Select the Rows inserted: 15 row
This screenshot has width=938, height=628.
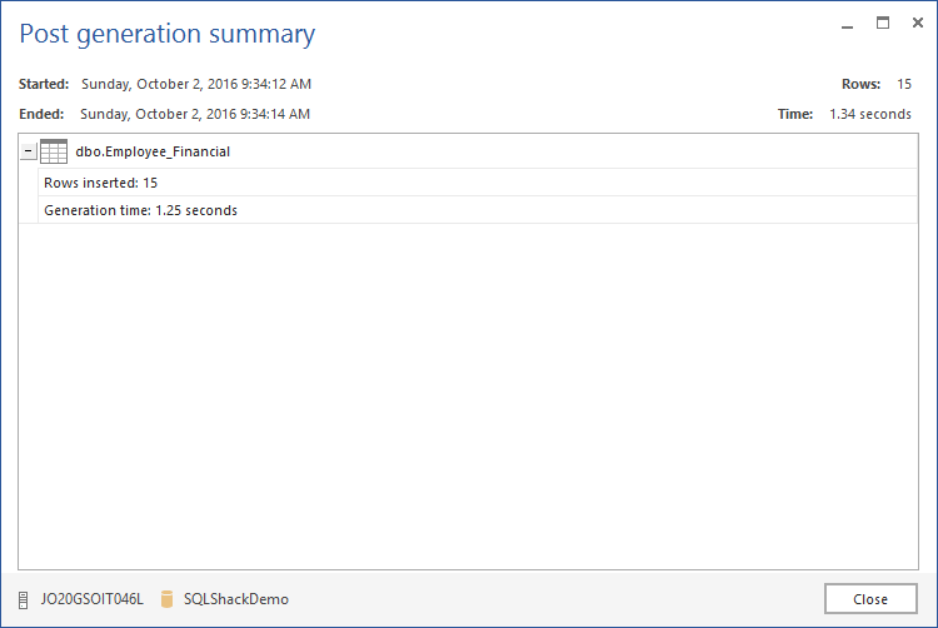[101, 183]
